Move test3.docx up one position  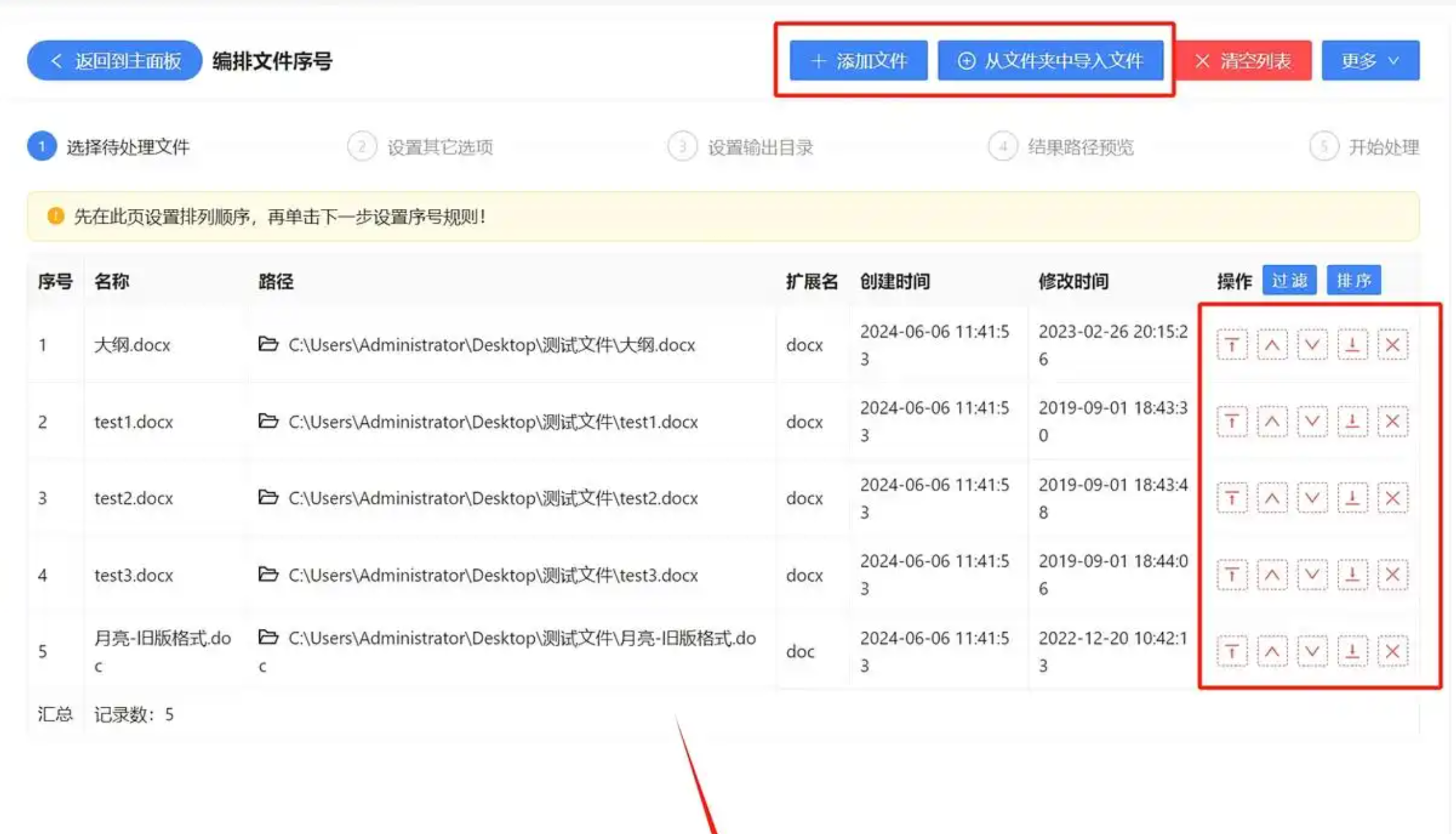[x=1272, y=575]
